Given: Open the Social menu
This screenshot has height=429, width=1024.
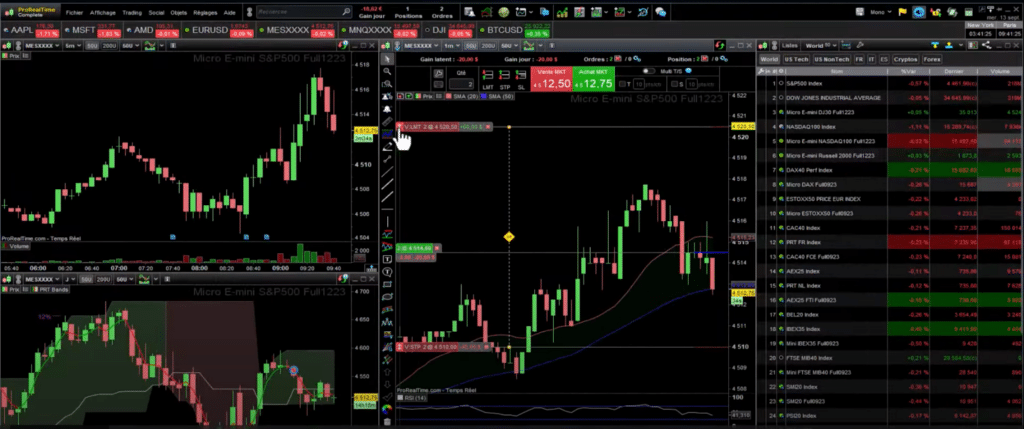Looking at the screenshot, I should tap(156, 12).
